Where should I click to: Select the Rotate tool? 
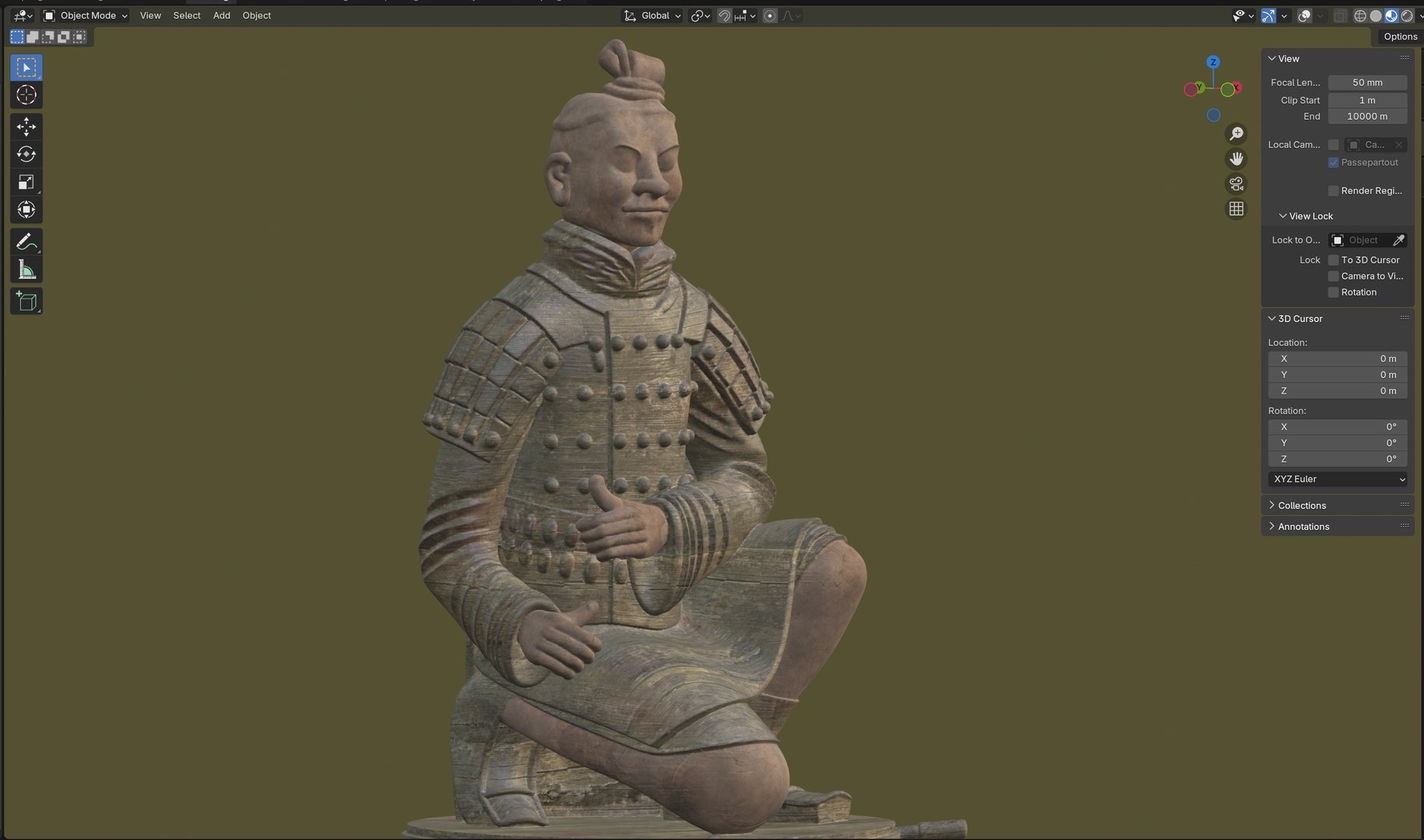click(x=26, y=154)
